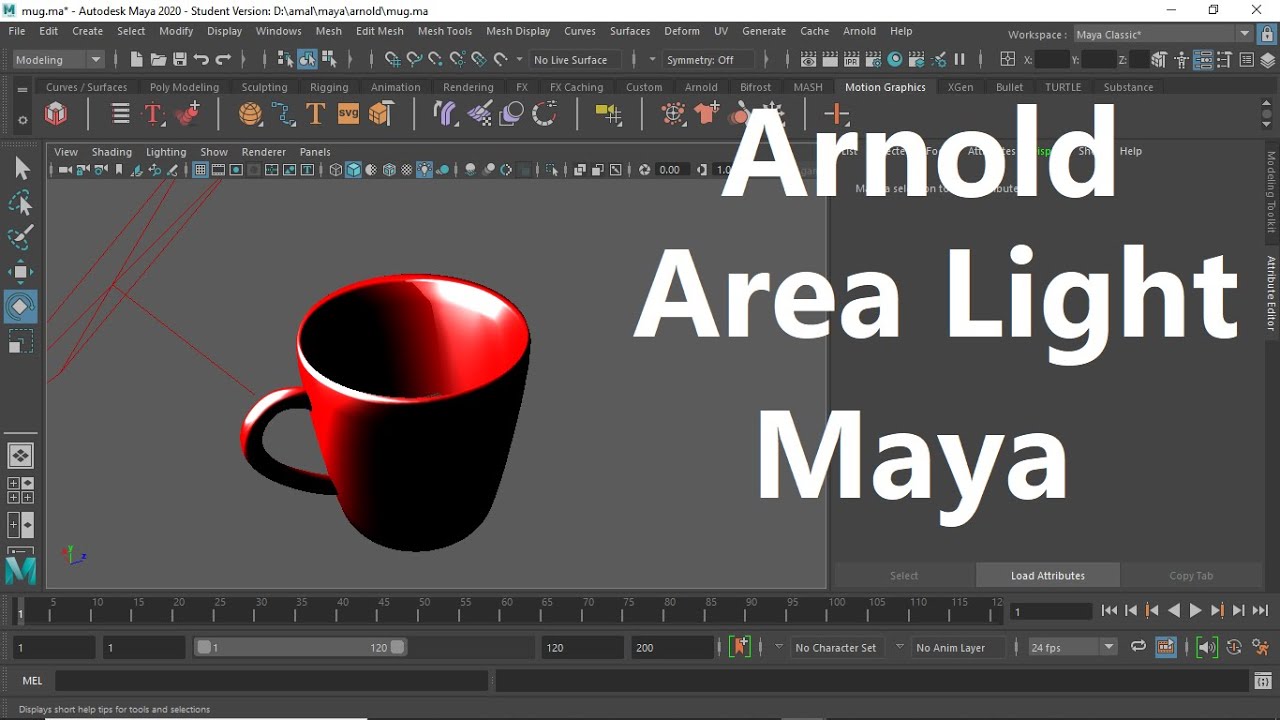Screen dimensions: 1280x720
Task: Click the range slider bar 1 to 120
Action: [x=301, y=647]
